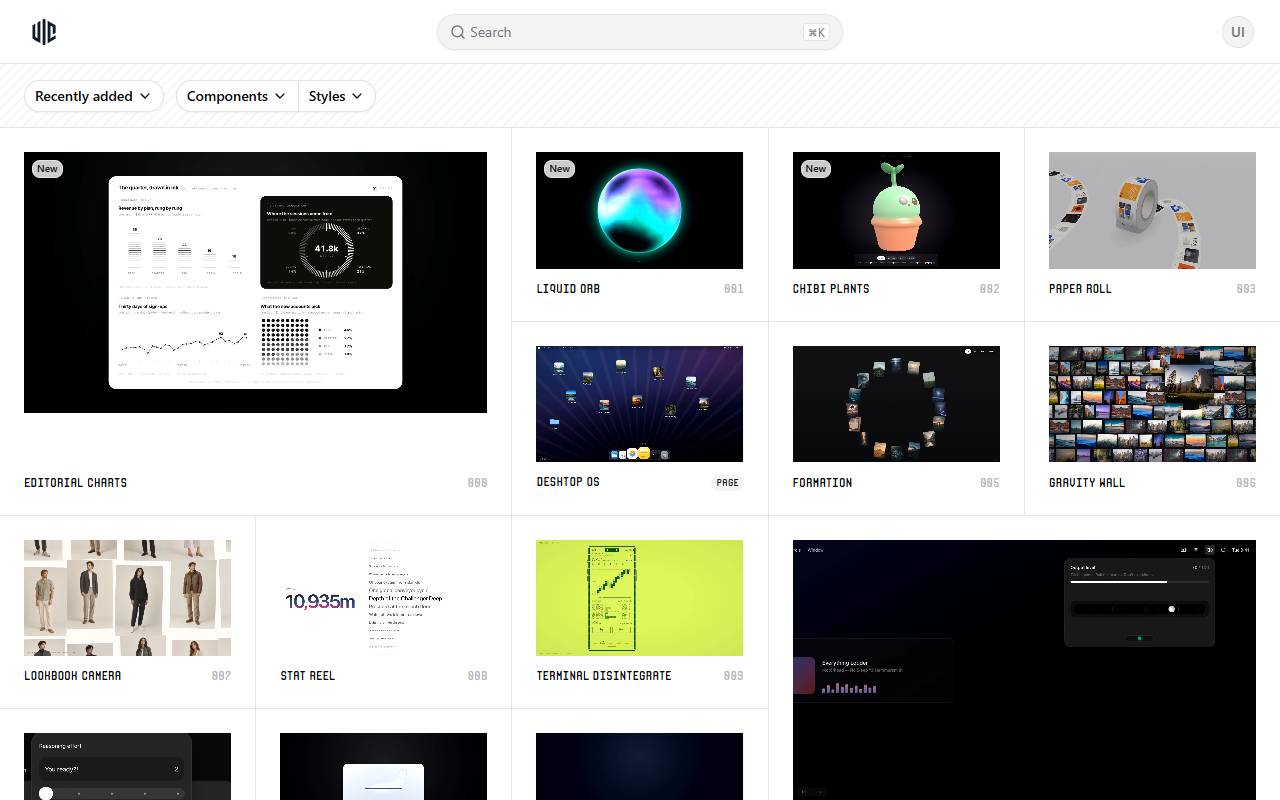1280x800 pixels.
Task: Open the Terminal Disintegrate thumbnail
Action: [x=639, y=598]
